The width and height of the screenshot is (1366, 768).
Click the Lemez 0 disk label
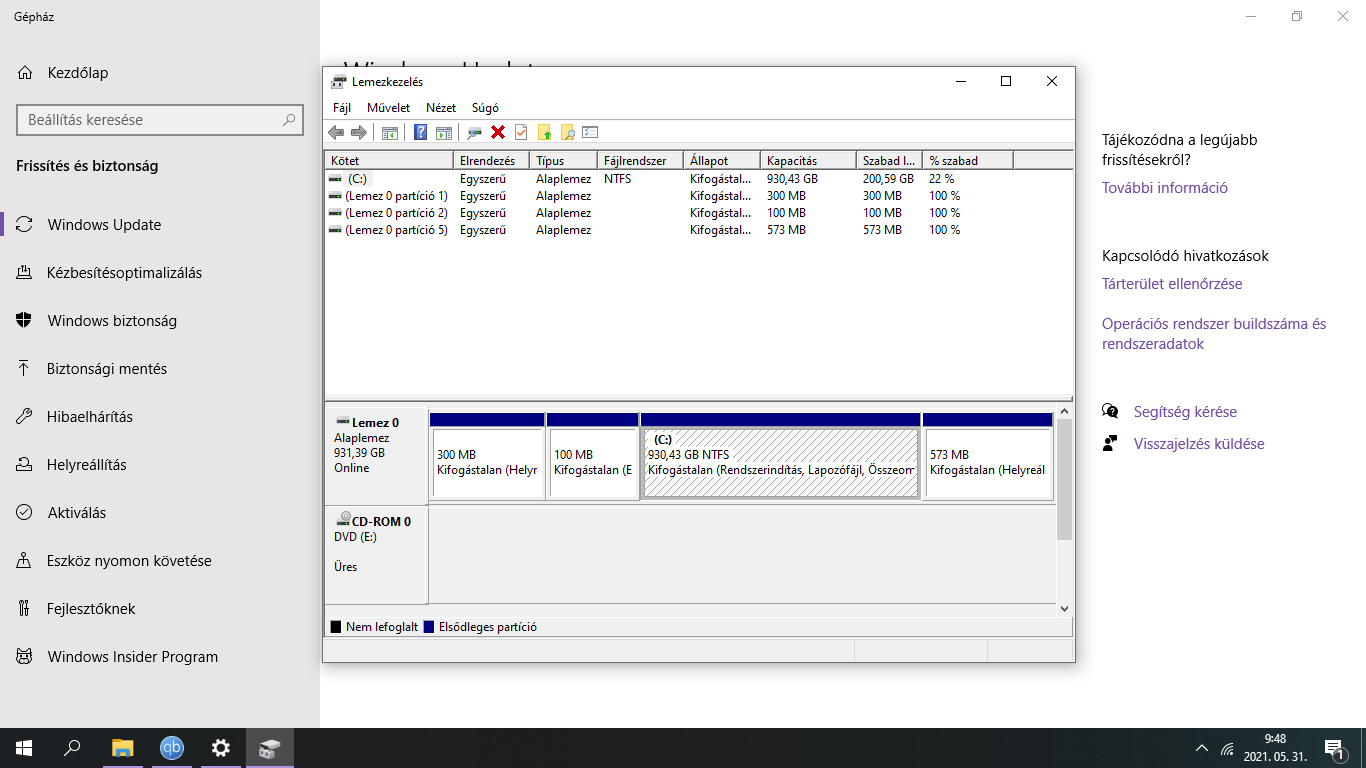[376, 455]
